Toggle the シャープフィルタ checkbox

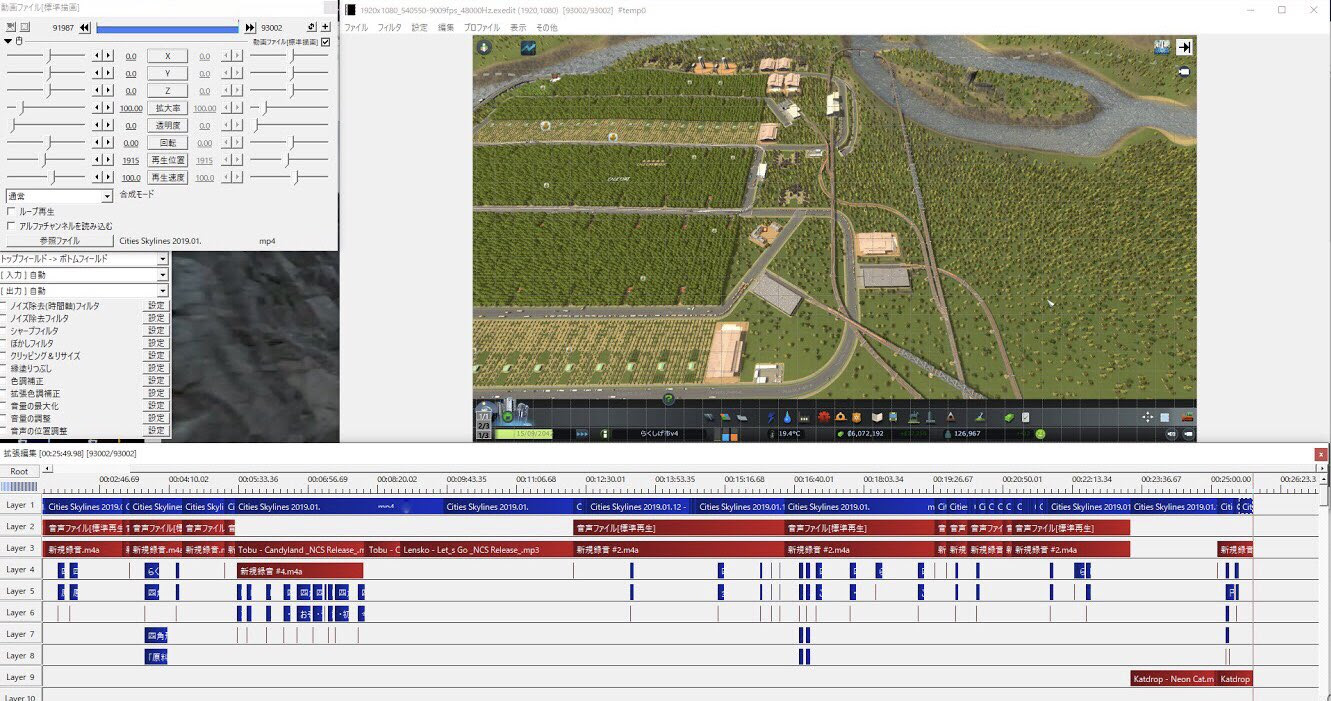tap(4, 331)
